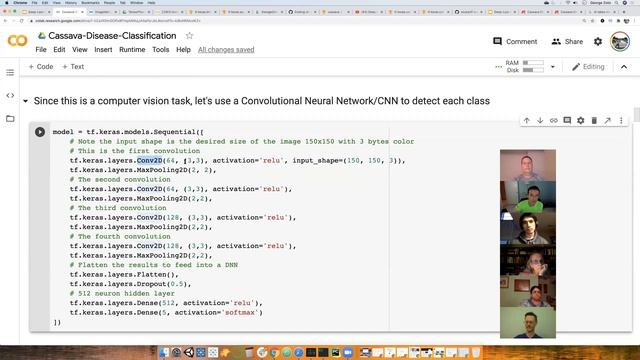Image resolution: width=640 pixels, height=360 pixels.
Task: Click the comment '# The second convolution'
Action: coord(120,180)
